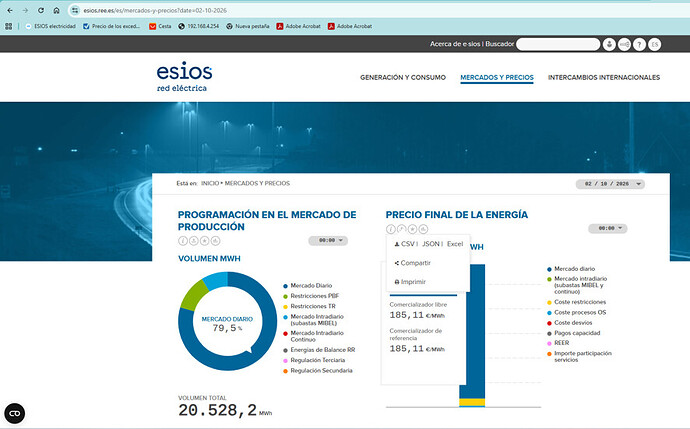Image resolution: width=690 pixels, height=429 pixels.
Task: Focus the browser address bar URL
Action: (x=155, y=10)
